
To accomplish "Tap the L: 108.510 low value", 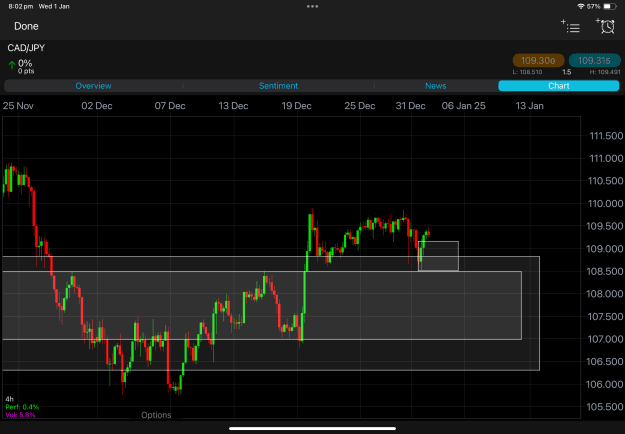I will click(527, 72).
